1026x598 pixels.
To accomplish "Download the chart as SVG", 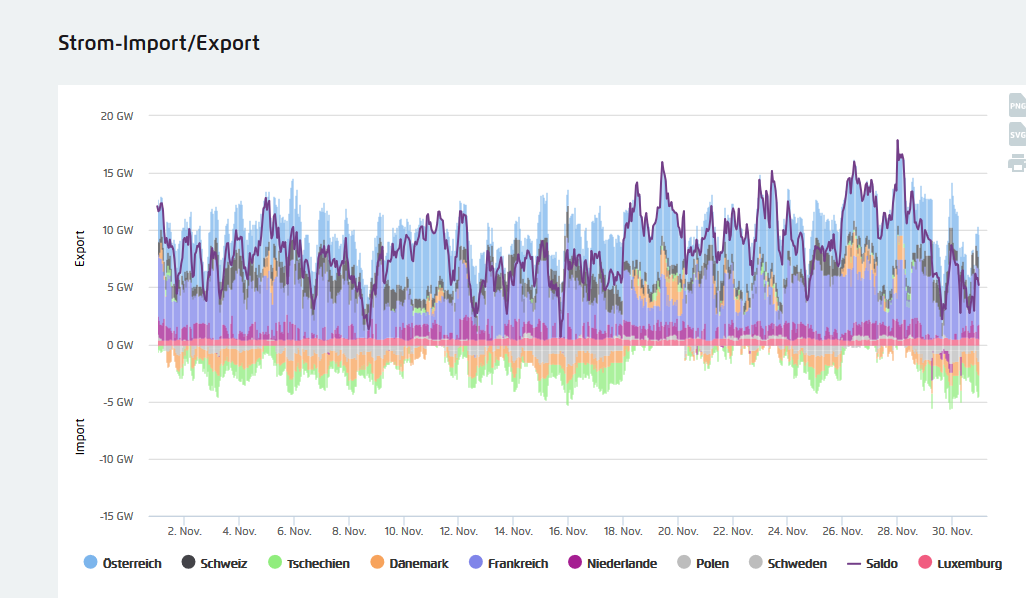I will pyautogui.click(x=1017, y=134).
